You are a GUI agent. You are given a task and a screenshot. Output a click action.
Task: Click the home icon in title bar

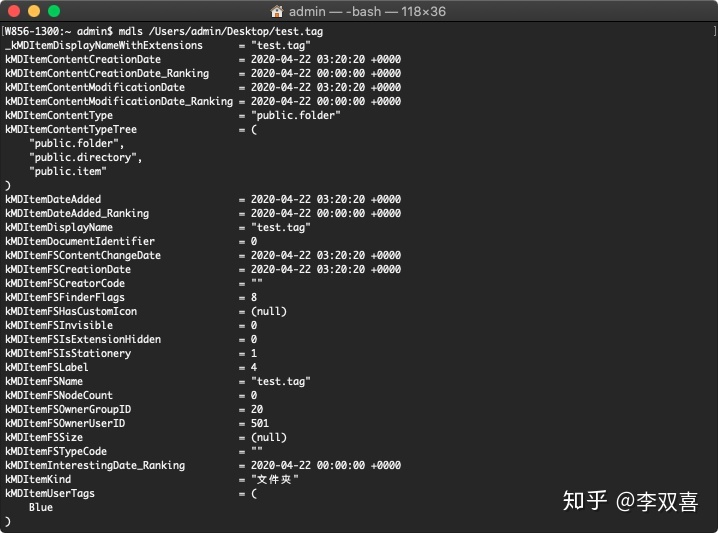[277, 11]
